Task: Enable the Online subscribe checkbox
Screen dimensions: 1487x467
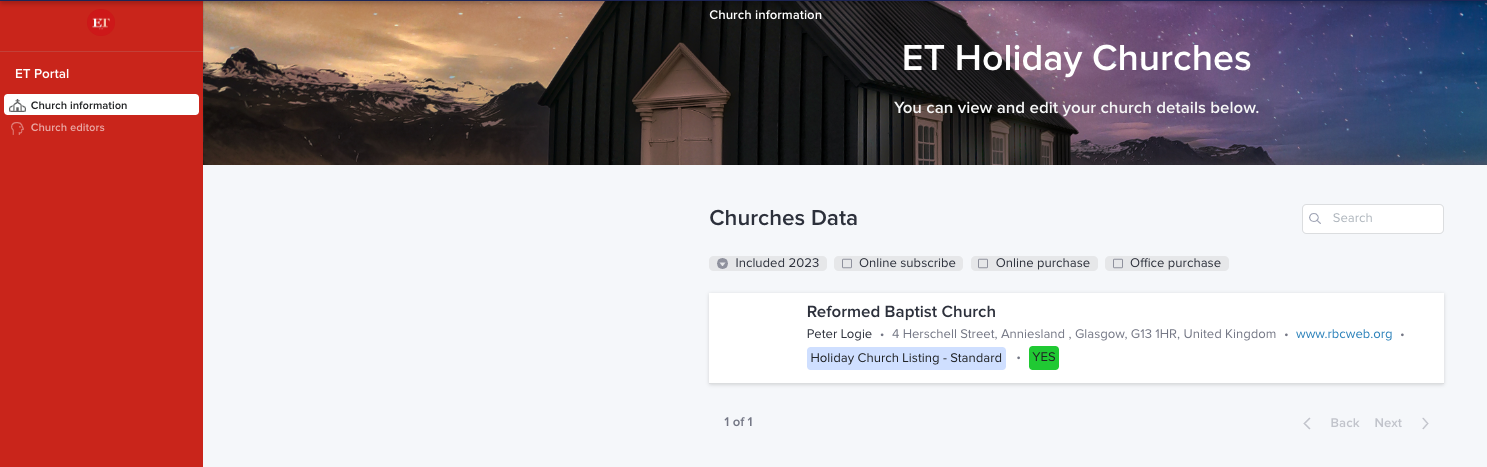Action: pyautogui.click(x=847, y=264)
